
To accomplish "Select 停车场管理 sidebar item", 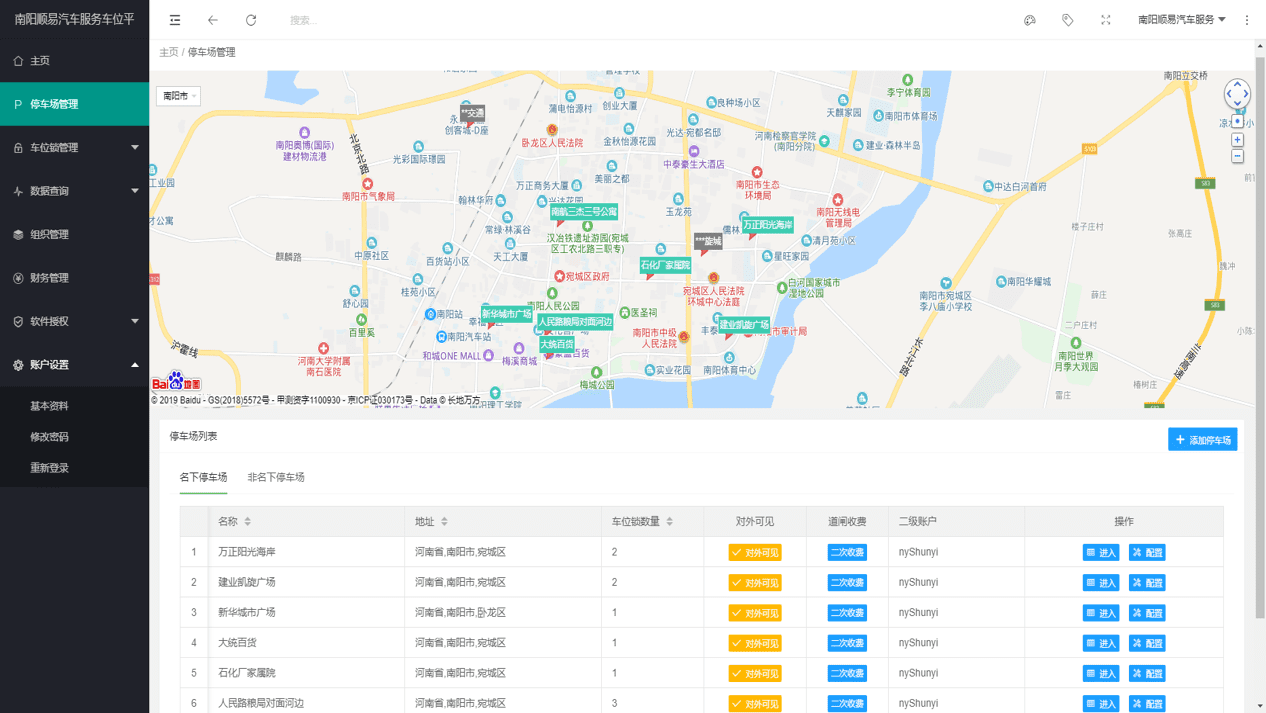I will pyautogui.click(x=74, y=104).
